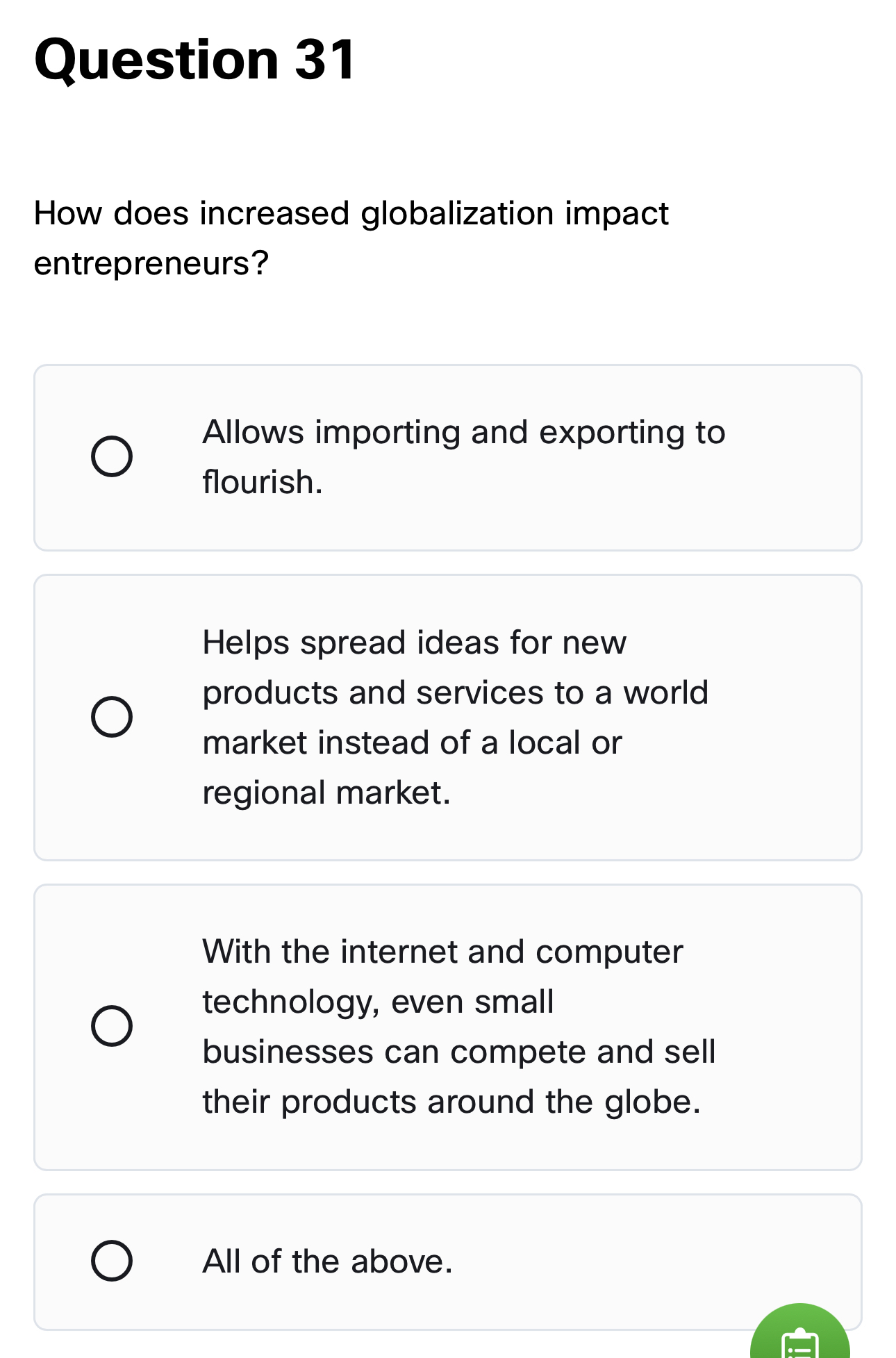
Task: Click the 'Allows importing and exporting to' text
Action: [x=463, y=432]
